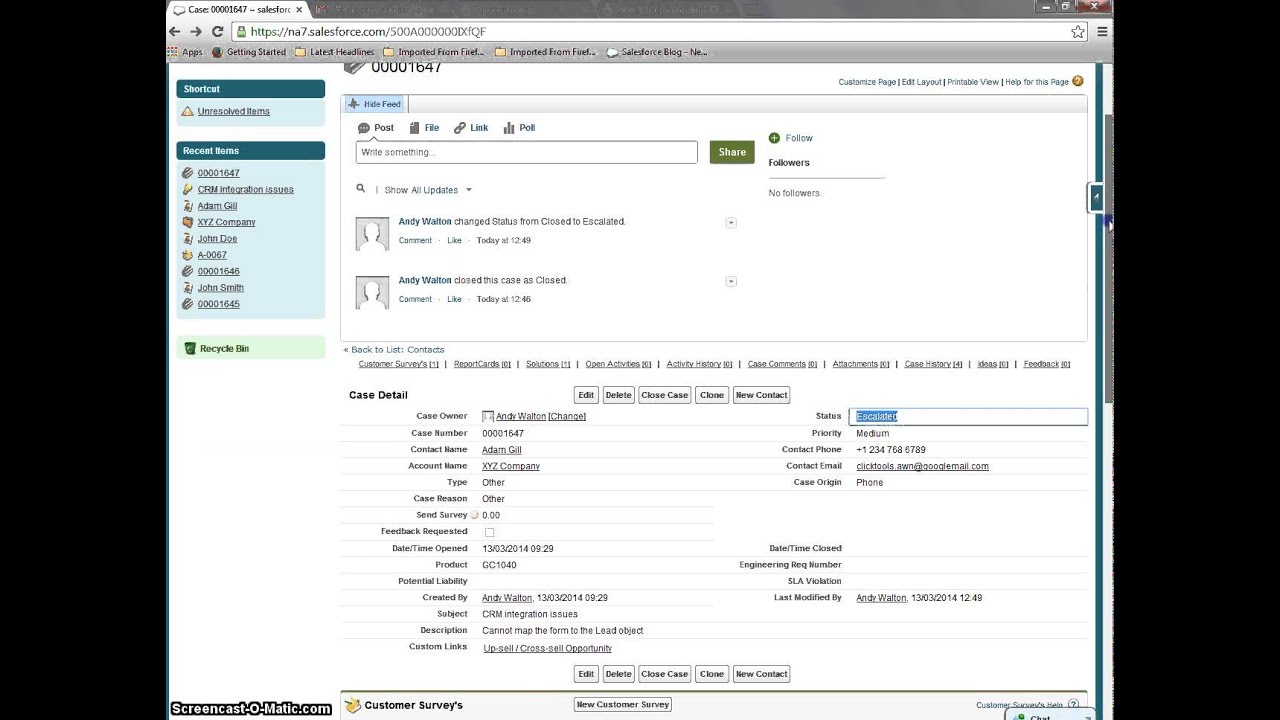Viewport: 1280px width, 720px height.
Task: Click the green Follow plus icon
Action: pos(774,138)
